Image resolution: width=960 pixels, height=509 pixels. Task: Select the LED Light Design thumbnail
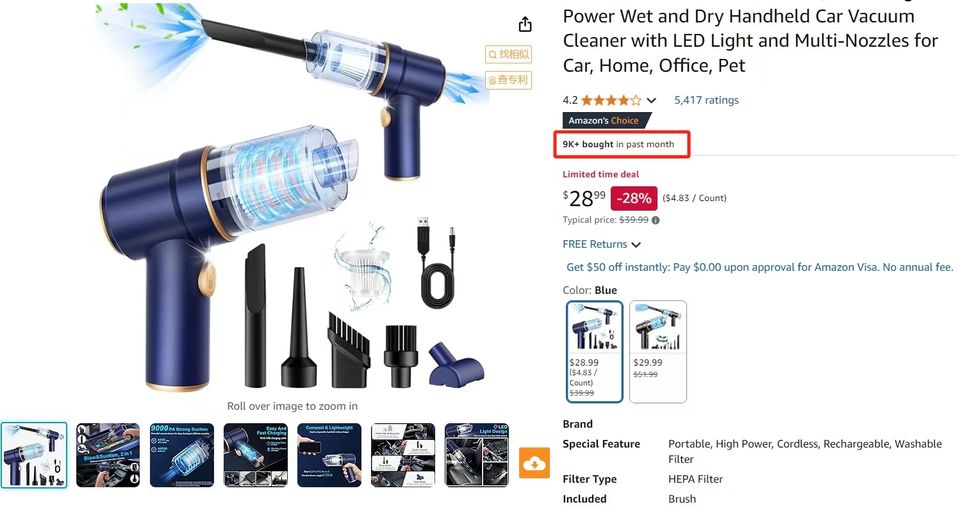click(x=476, y=455)
